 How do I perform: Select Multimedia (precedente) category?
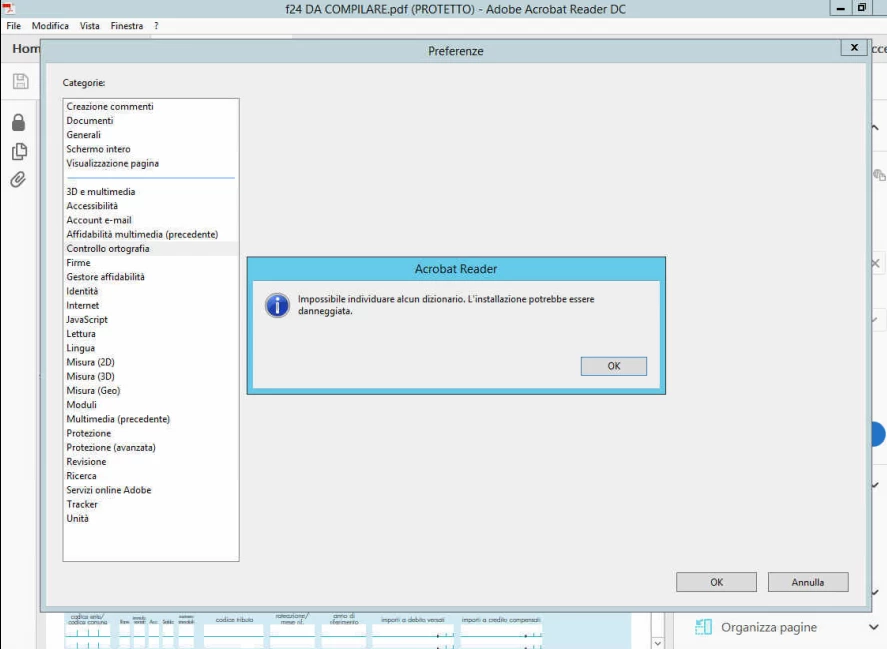point(150,419)
